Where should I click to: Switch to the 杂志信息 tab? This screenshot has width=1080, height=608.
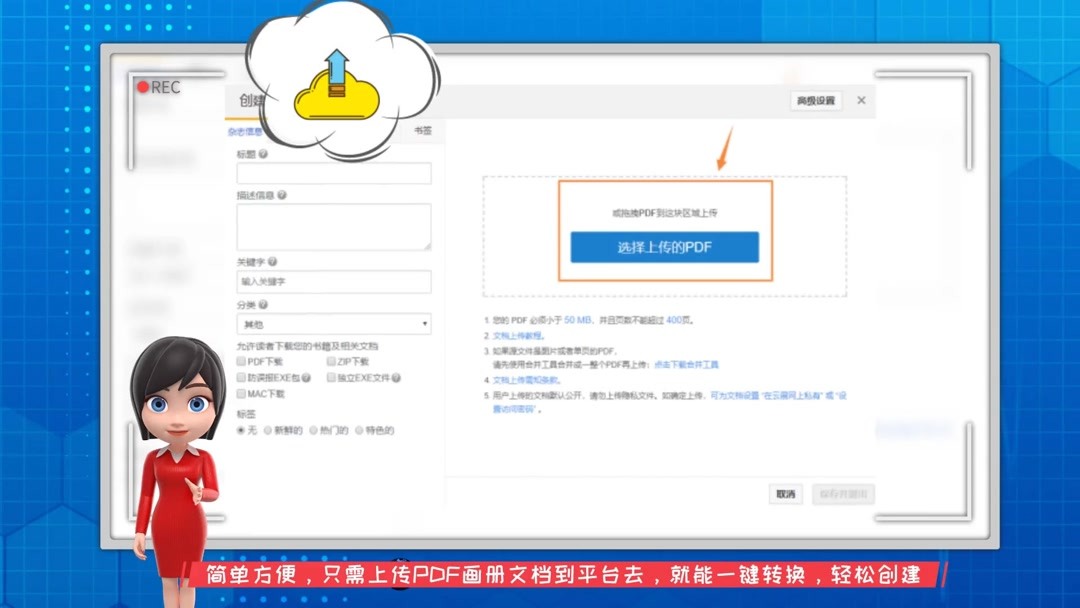tap(247, 130)
